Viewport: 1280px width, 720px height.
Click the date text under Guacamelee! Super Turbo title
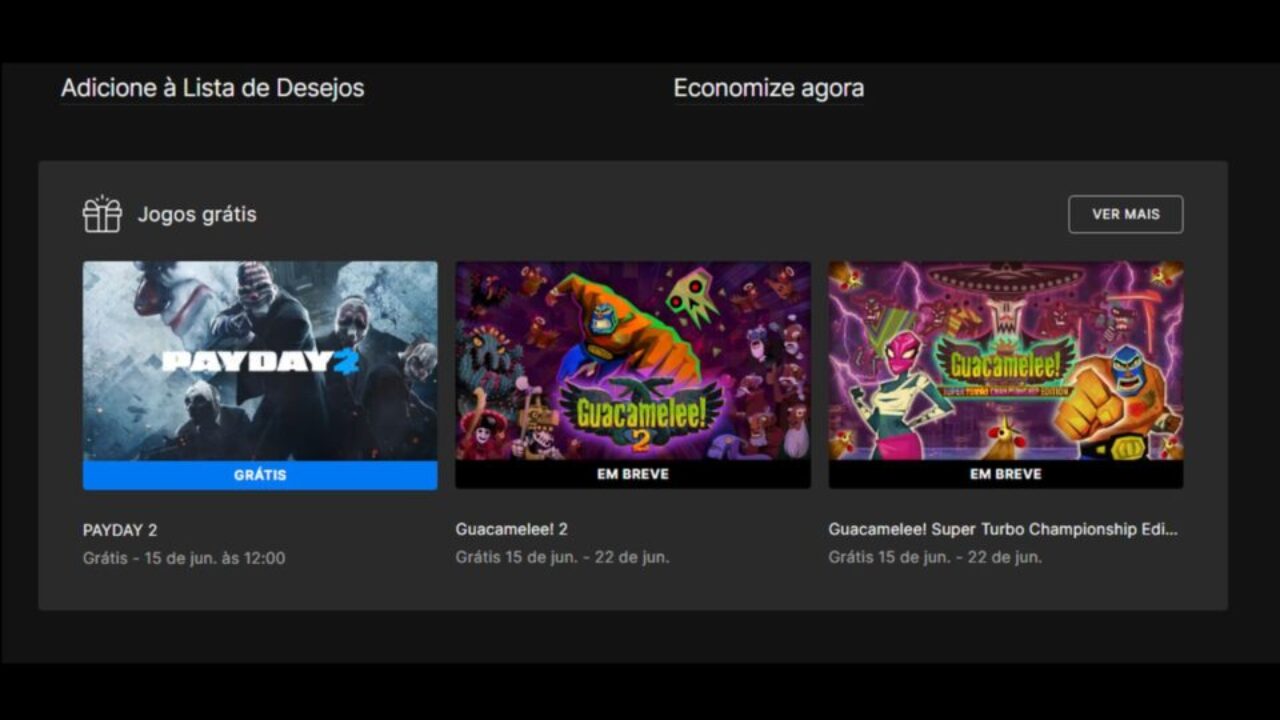(935, 557)
